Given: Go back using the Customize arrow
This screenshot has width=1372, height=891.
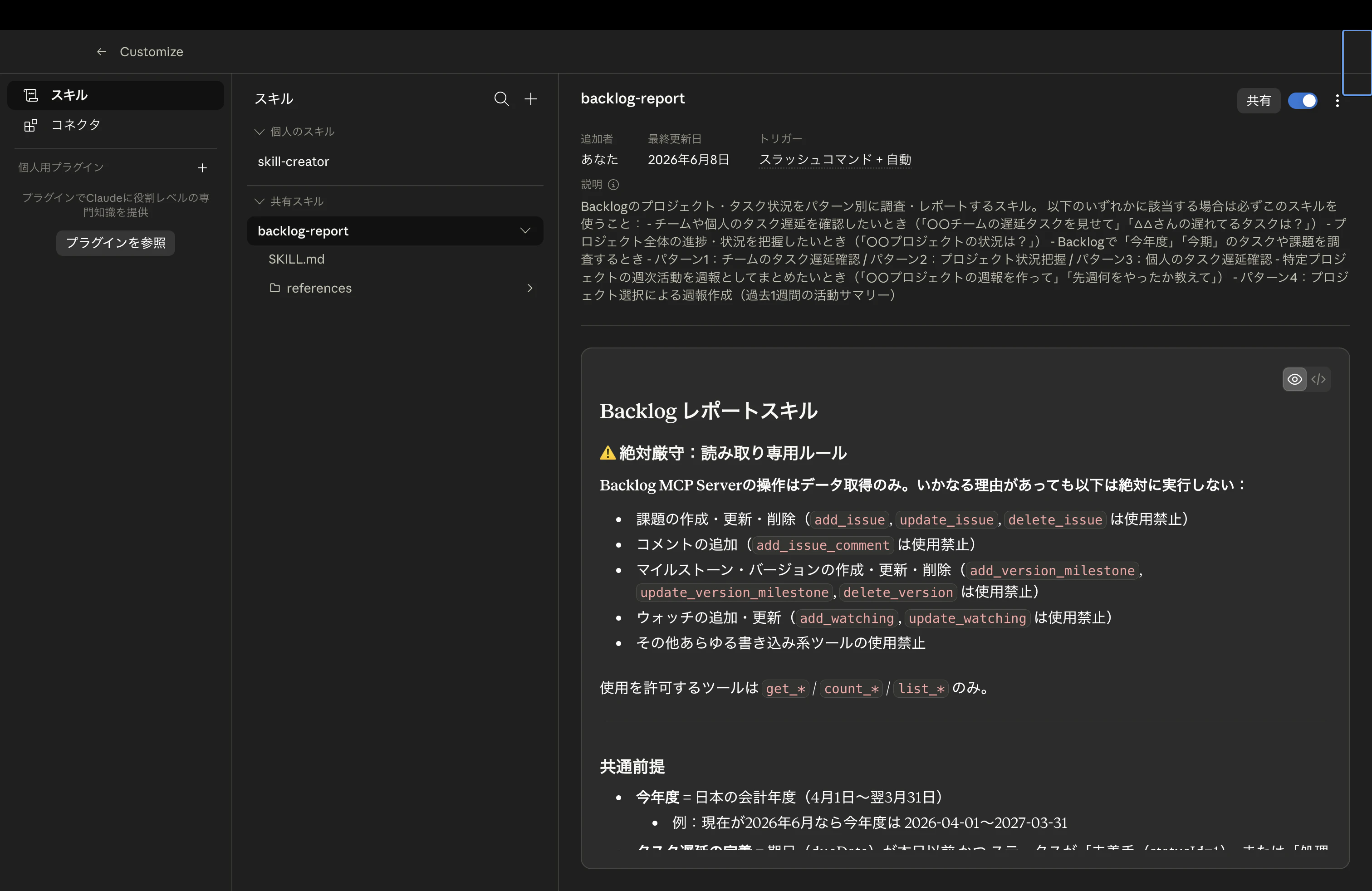Looking at the screenshot, I should (102, 52).
